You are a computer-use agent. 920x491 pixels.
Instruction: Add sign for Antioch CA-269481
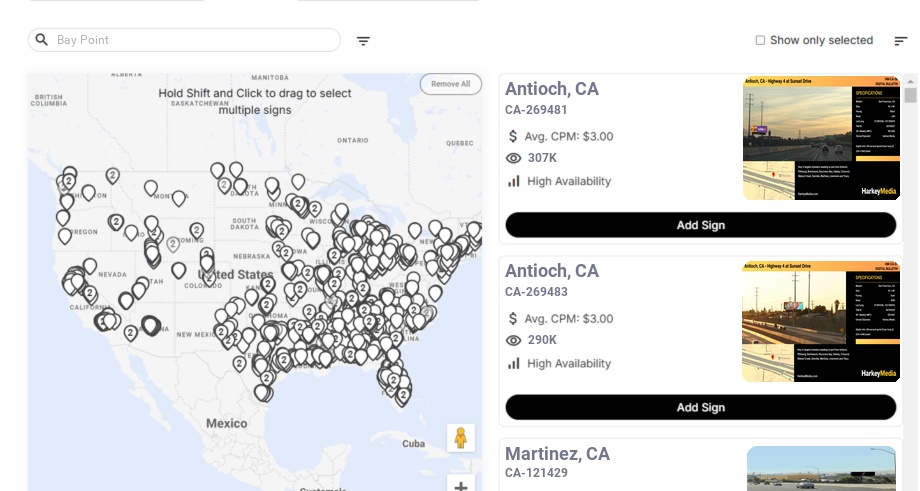(x=700, y=225)
